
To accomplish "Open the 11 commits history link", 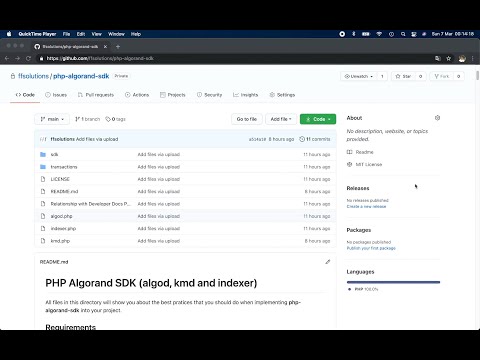I will click(x=315, y=139).
